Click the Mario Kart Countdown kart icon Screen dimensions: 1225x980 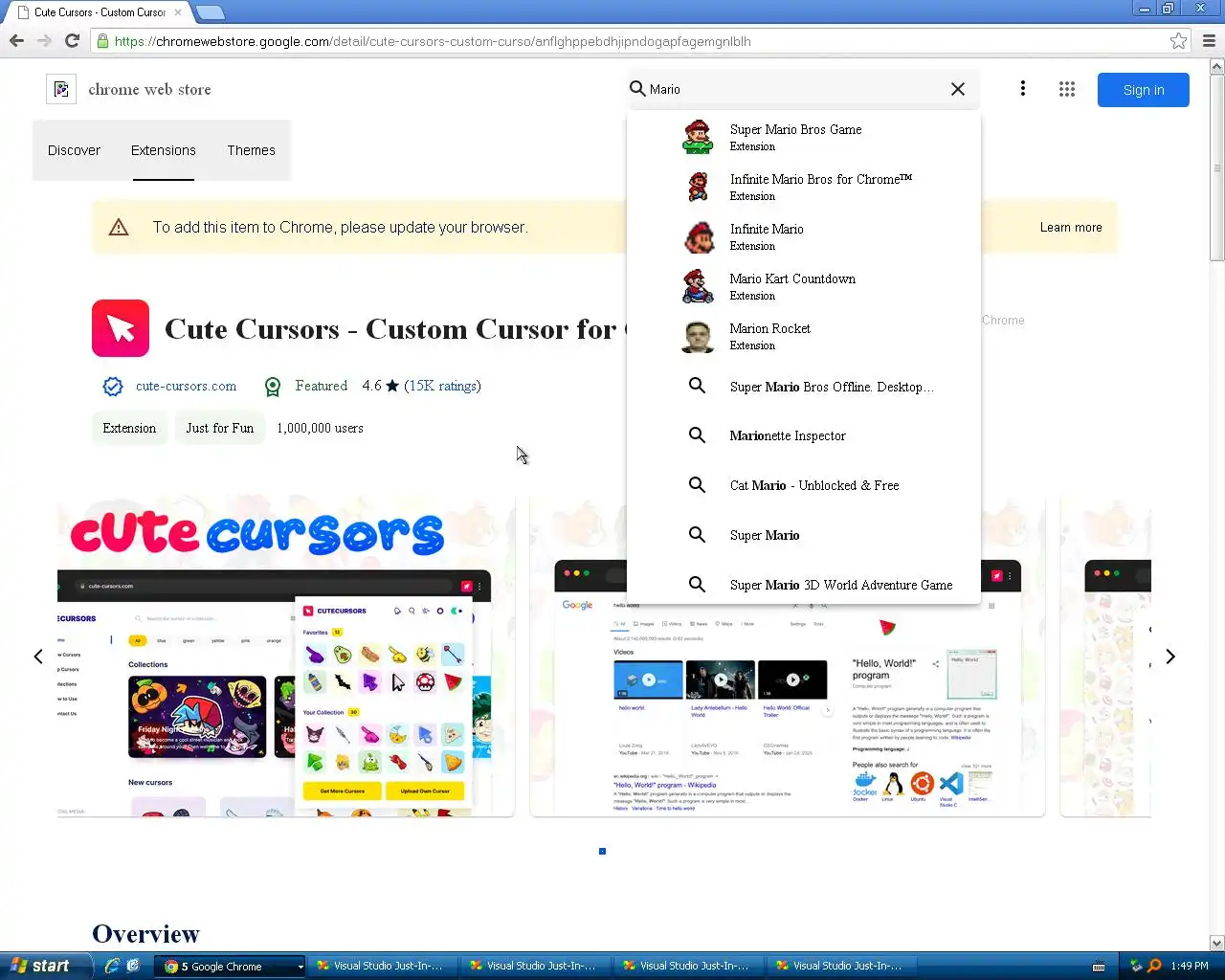[x=698, y=286]
